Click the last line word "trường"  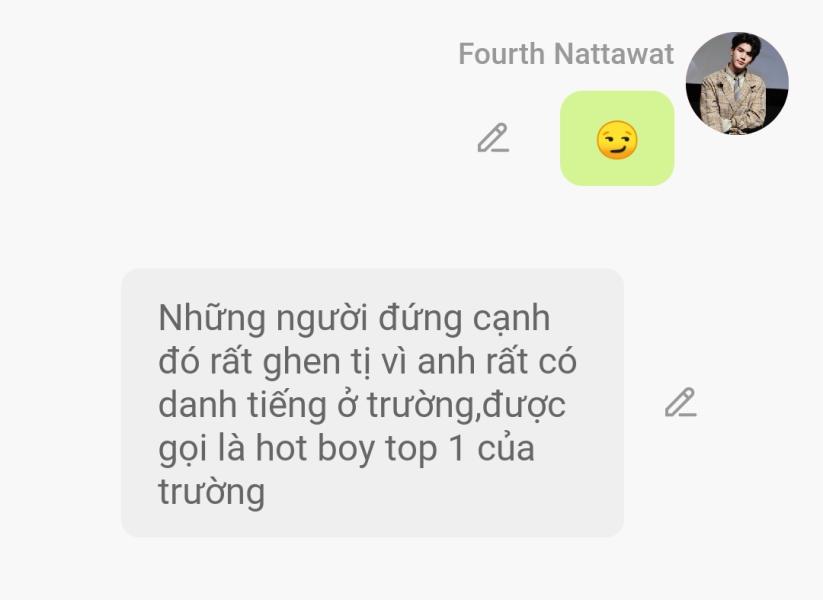tap(212, 492)
